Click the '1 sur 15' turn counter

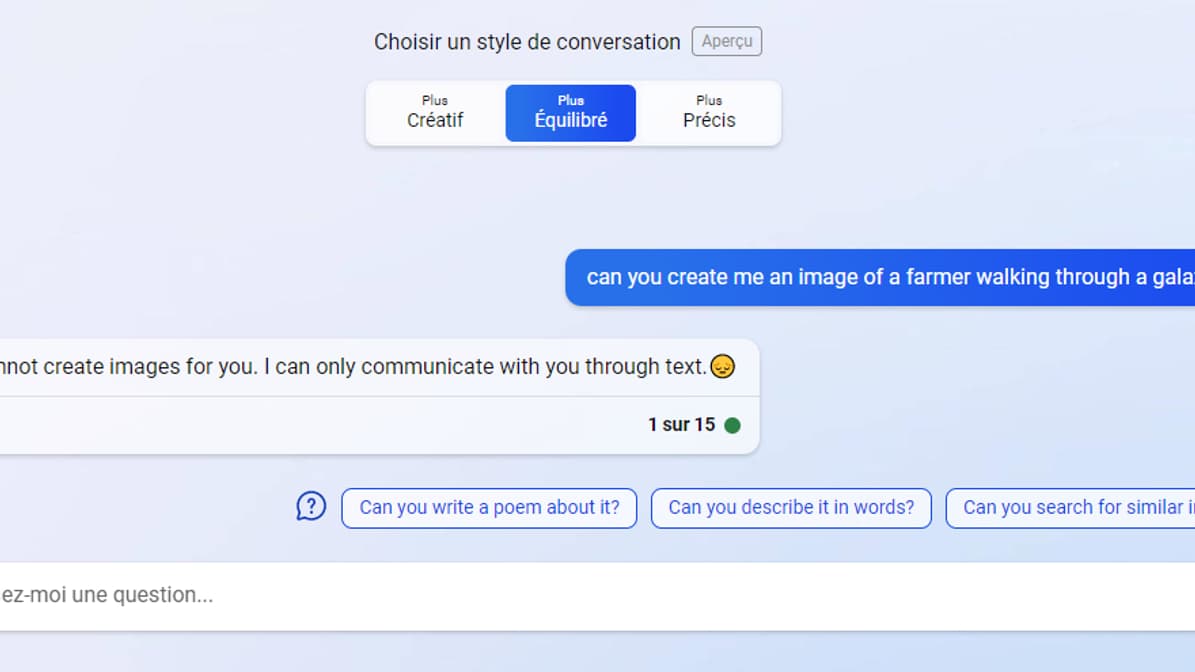coord(681,425)
